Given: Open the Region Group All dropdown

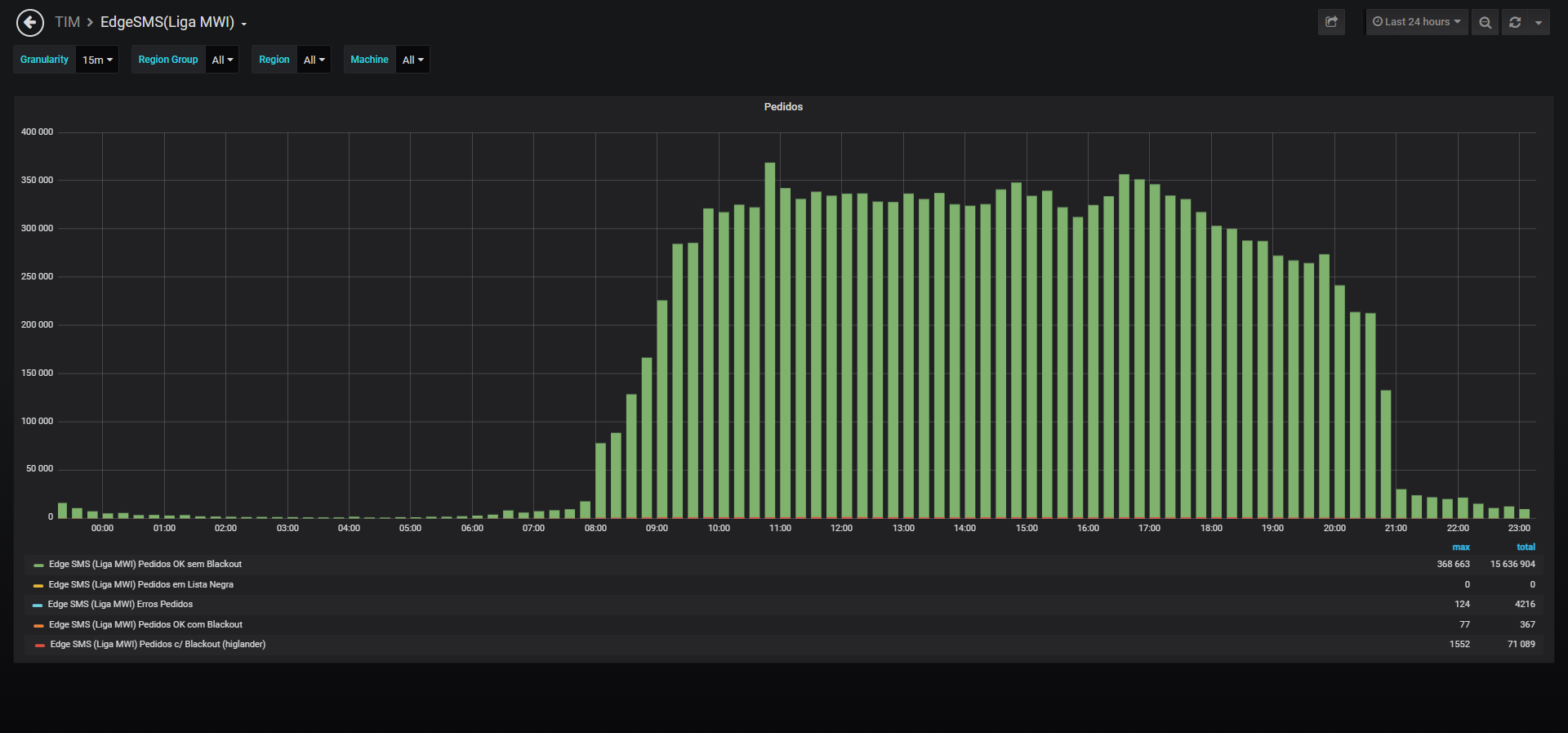Looking at the screenshot, I should 222,60.
